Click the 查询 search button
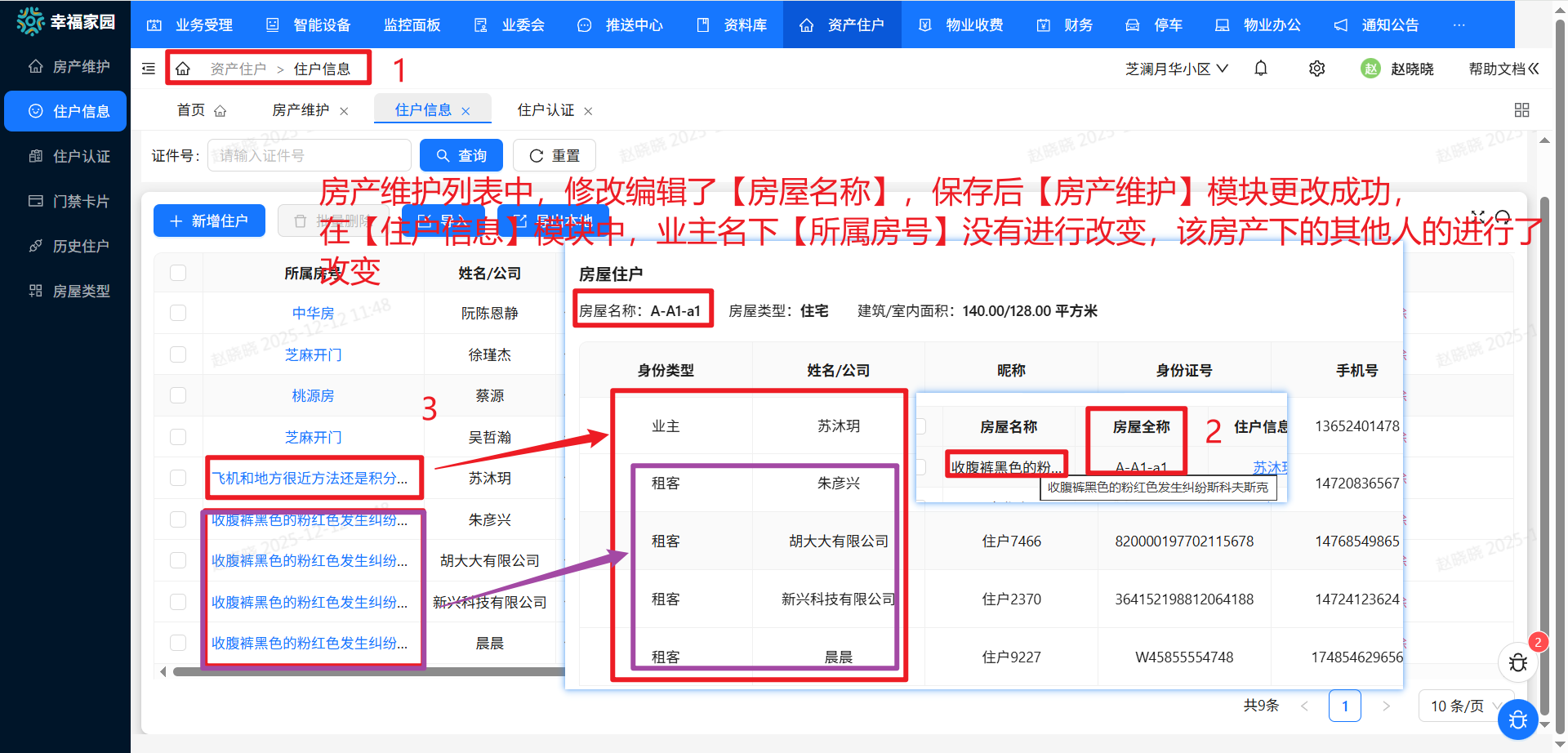The height and width of the screenshot is (753, 1568). (x=461, y=155)
